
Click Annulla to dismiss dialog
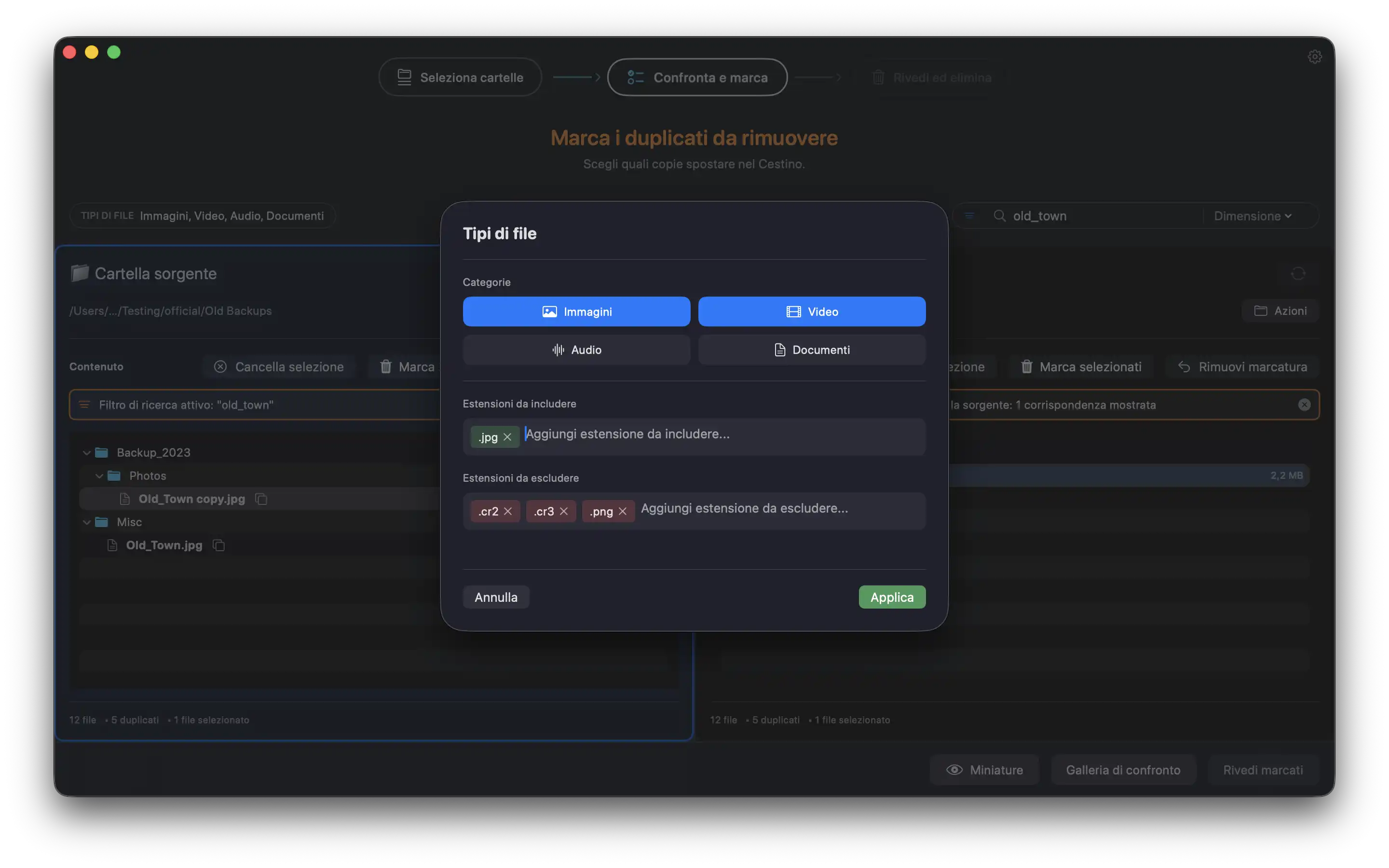(496, 597)
